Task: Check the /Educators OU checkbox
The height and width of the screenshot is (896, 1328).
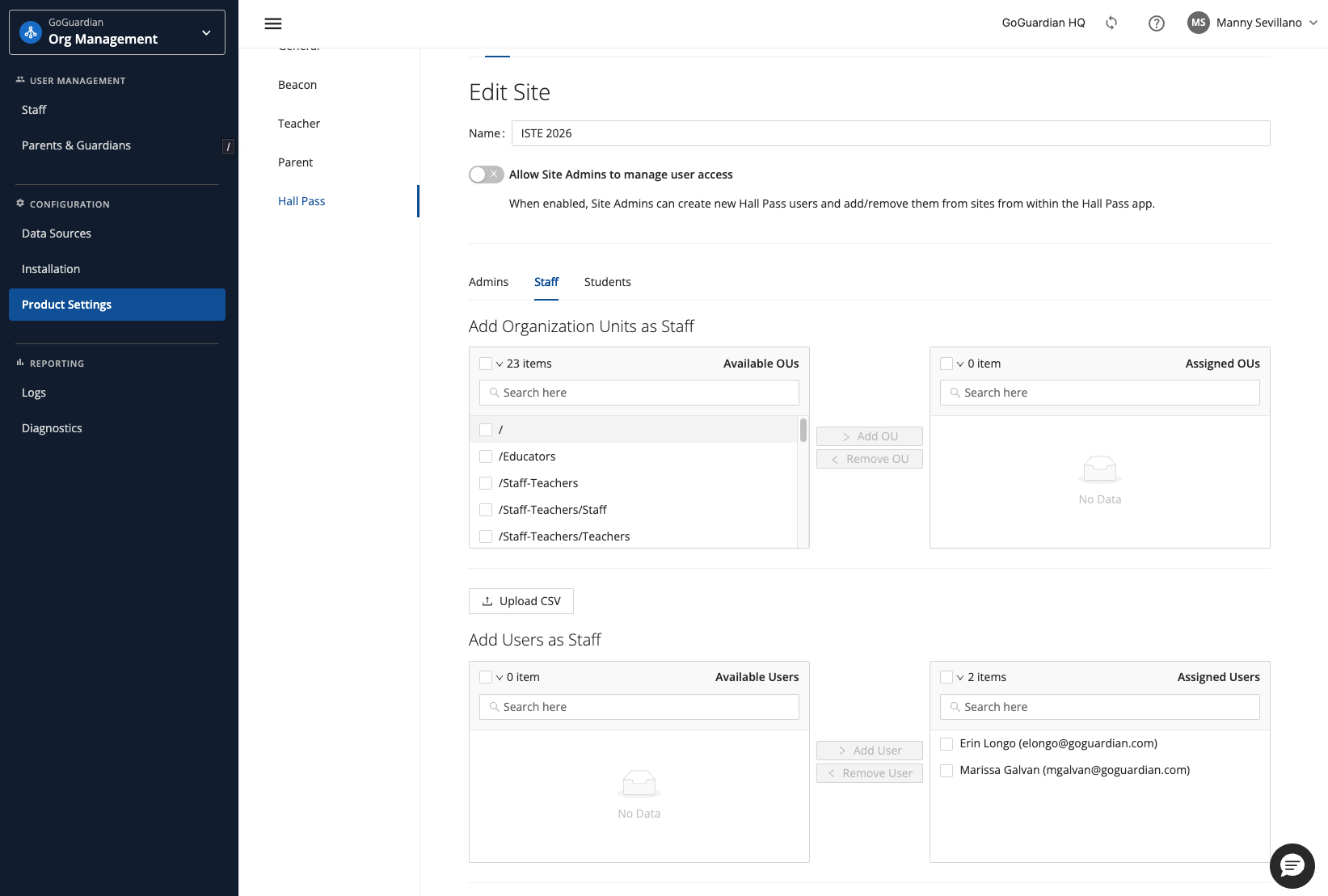Action: point(486,456)
